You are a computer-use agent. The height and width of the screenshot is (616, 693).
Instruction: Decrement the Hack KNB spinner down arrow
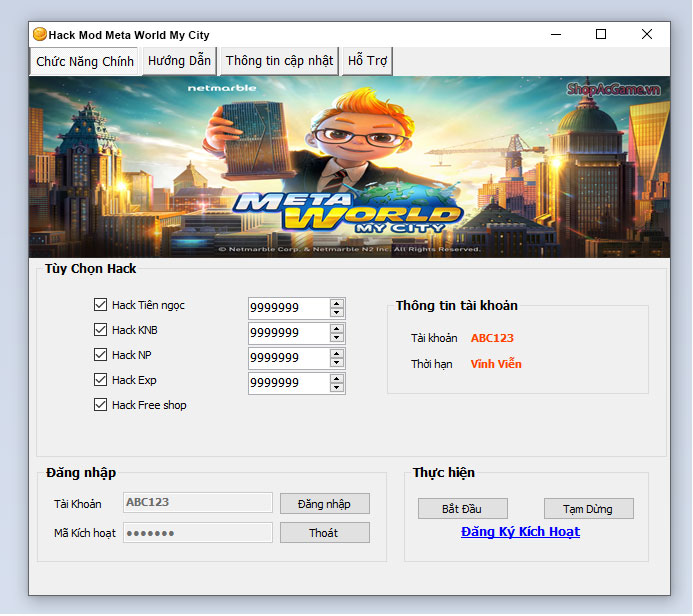pos(337,338)
